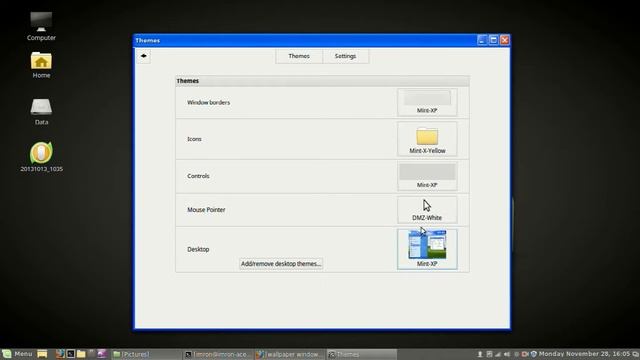Click the rightmost panel corner icon
This screenshot has width=640, height=360.
[x=636, y=354]
